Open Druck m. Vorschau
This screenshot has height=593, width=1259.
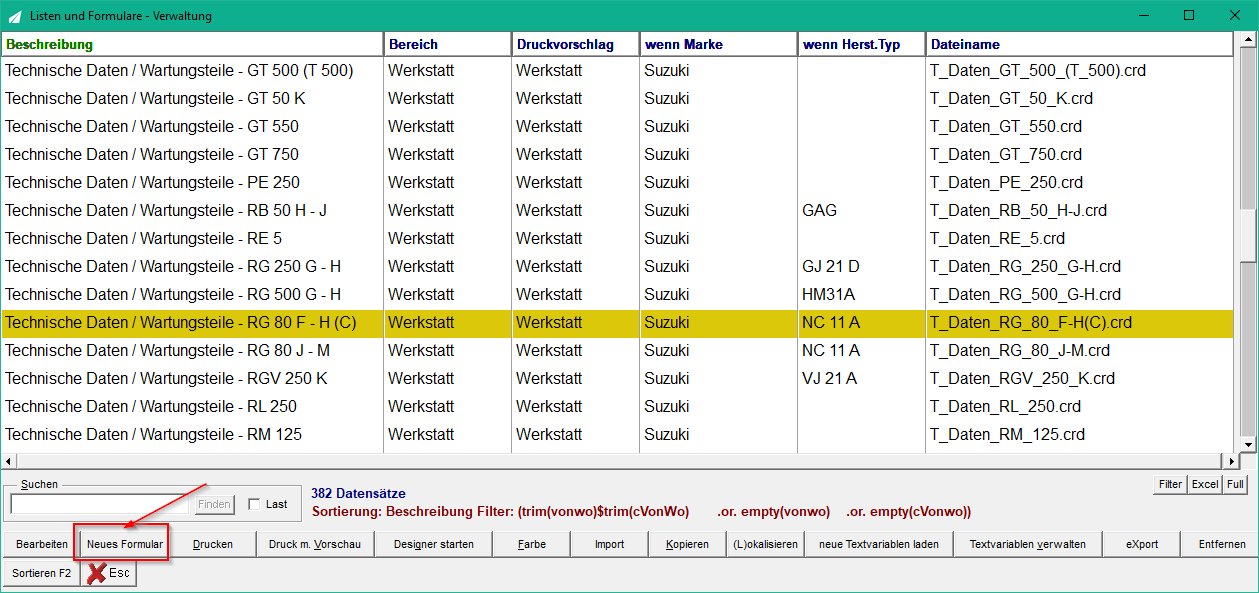pos(315,544)
